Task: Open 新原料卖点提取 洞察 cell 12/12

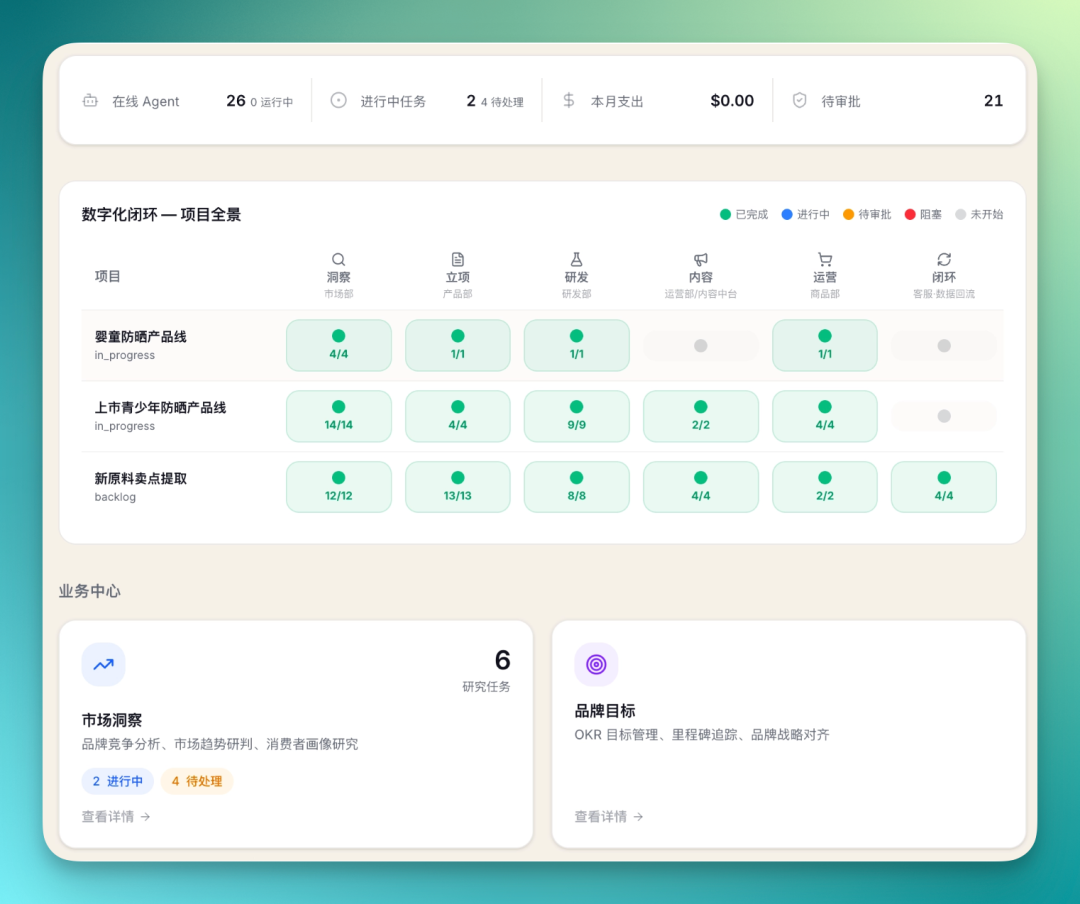Action: click(x=339, y=487)
